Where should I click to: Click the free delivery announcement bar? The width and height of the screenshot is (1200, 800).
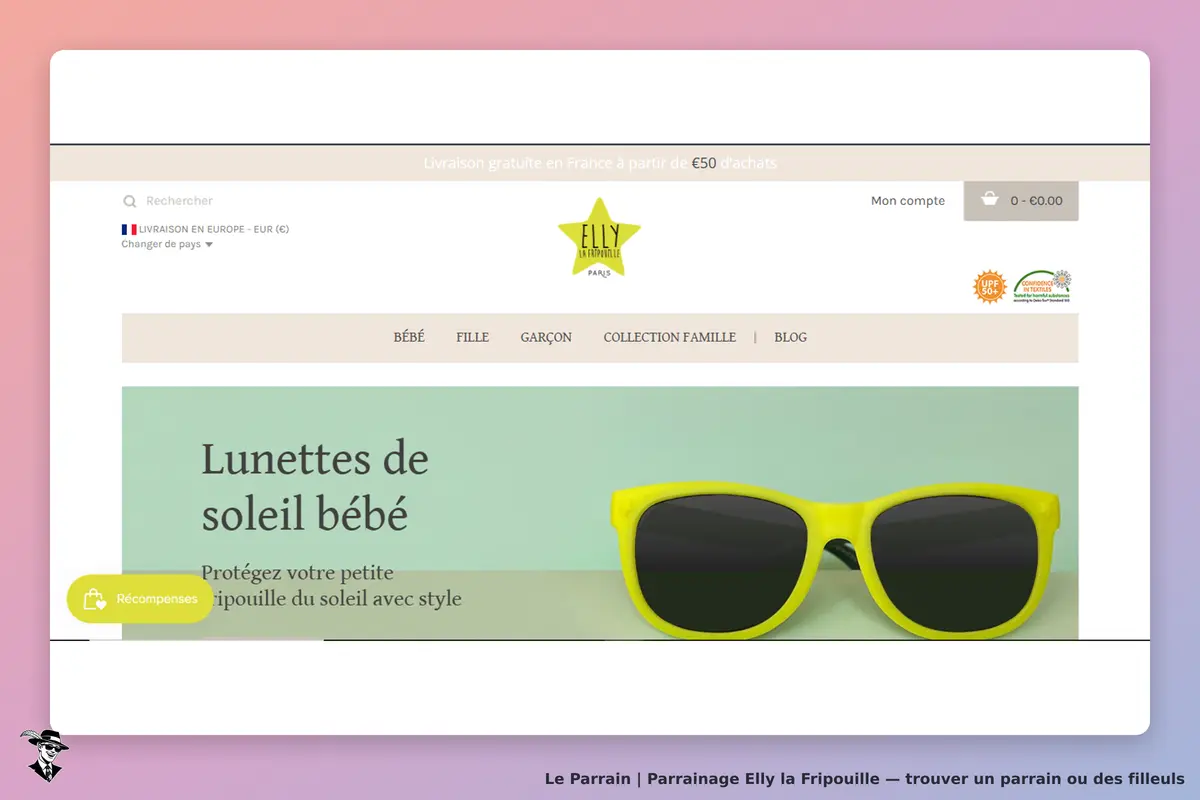point(600,163)
